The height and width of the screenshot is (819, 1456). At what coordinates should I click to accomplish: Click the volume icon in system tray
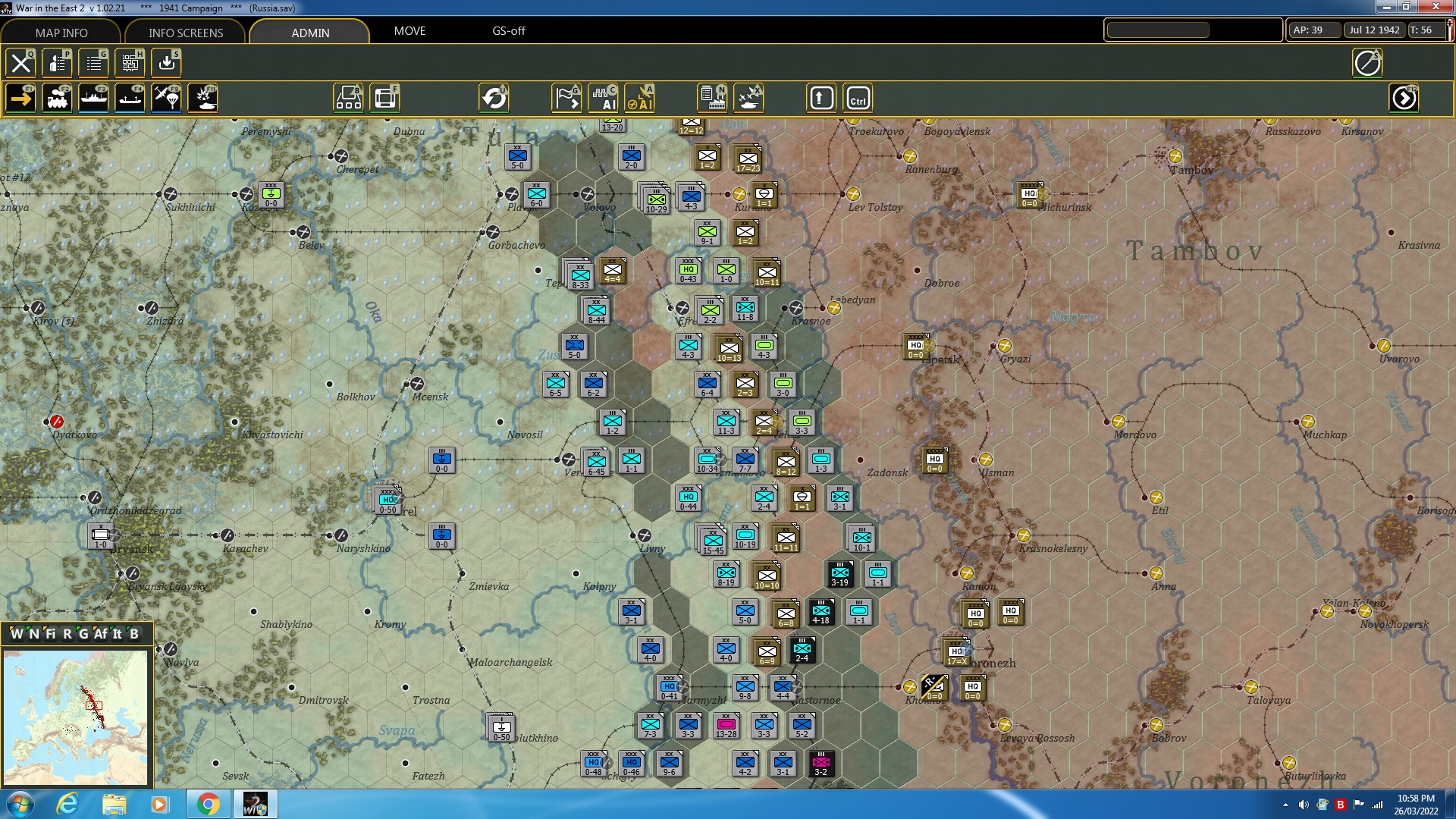pyautogui.click(x=1304, y=805)
